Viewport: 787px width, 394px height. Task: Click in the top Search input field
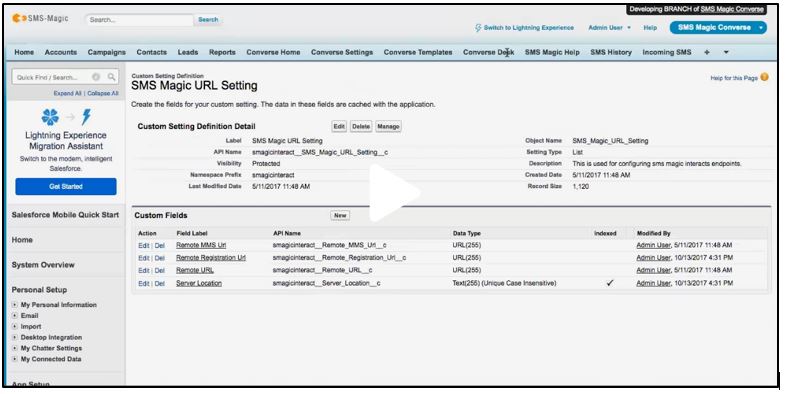[140, 20]
